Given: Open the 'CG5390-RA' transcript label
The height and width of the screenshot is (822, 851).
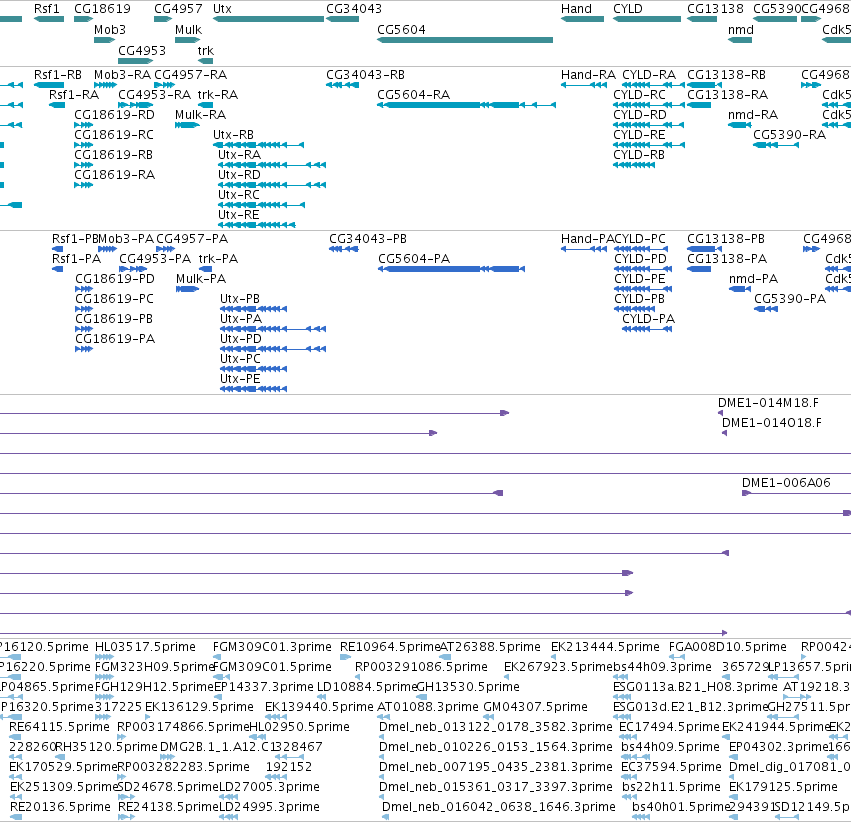Looking at the screenshot, I should click(x=789, y=135).
